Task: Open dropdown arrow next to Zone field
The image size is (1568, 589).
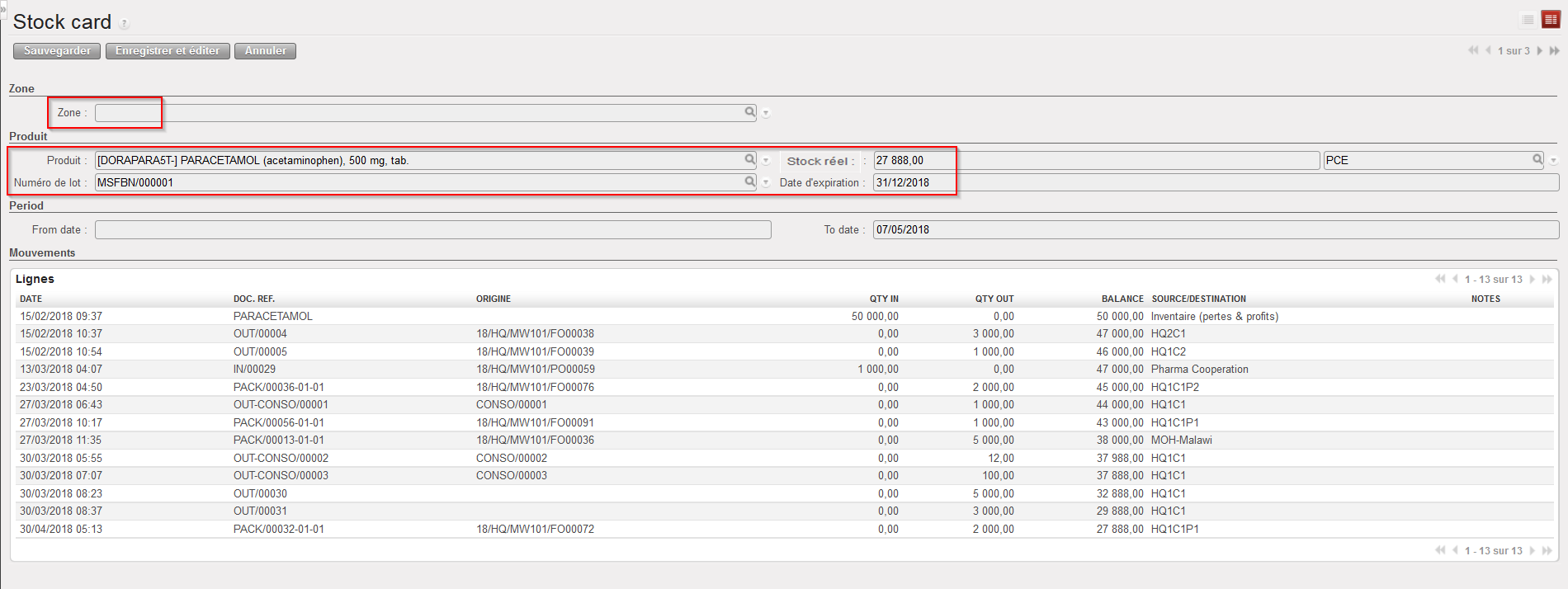Action: [766, 113]
